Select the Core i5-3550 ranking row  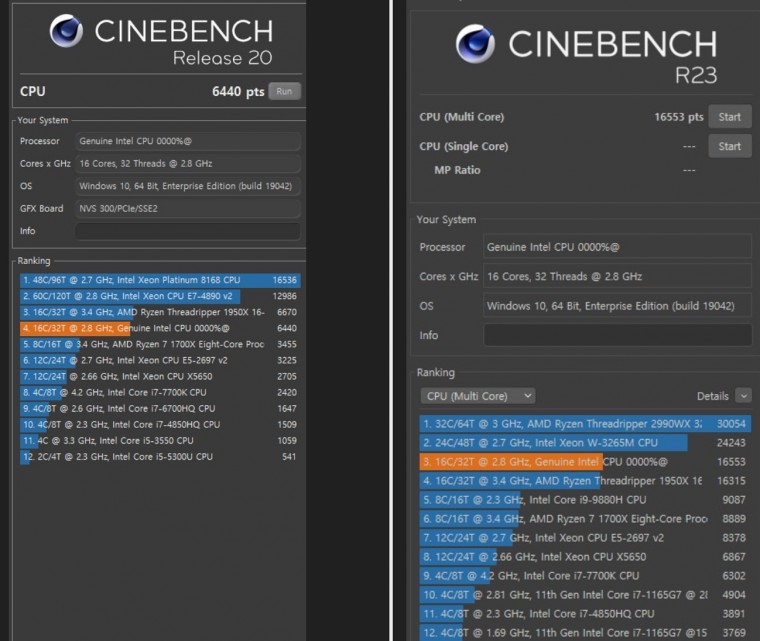160,440
